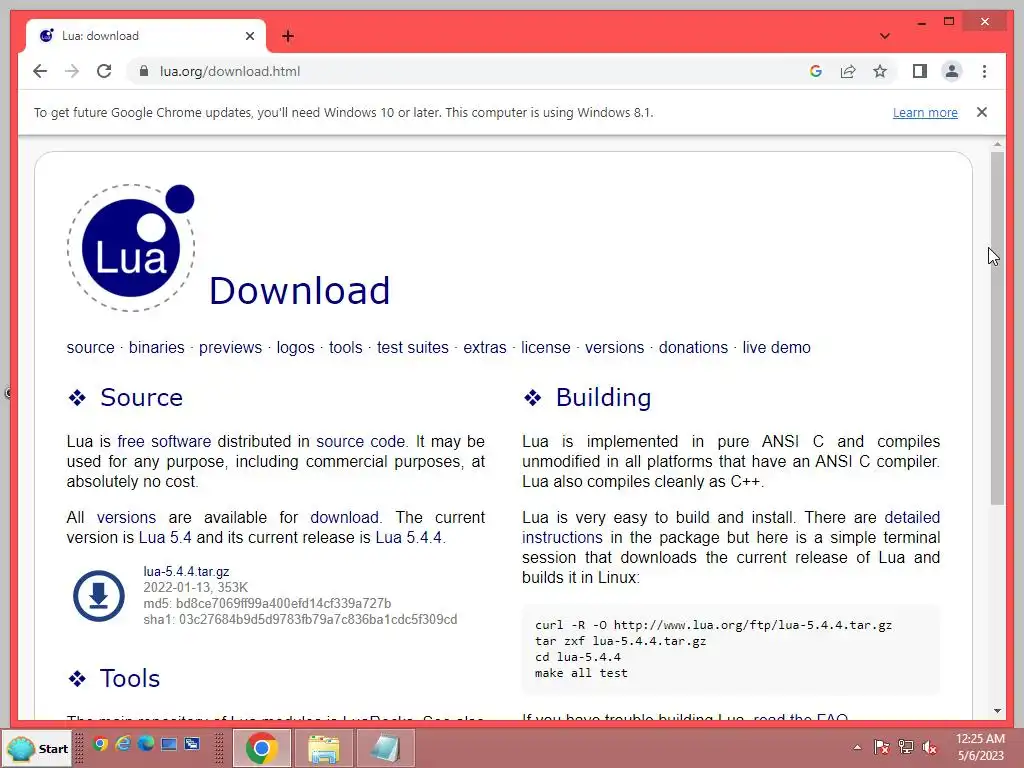Click Switch between windows quick launch icon
The height and width of the screenshot is (768, 1024).
[x=192, y=744]
